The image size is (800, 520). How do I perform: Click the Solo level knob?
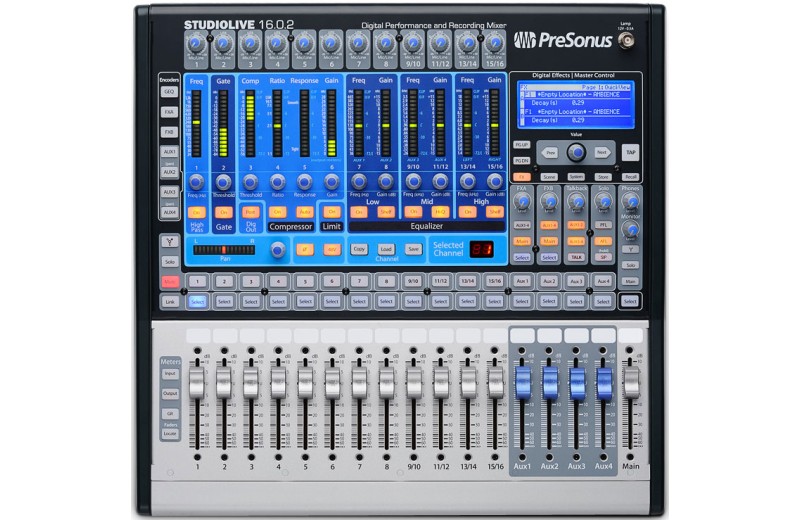[x=603, y=202]
